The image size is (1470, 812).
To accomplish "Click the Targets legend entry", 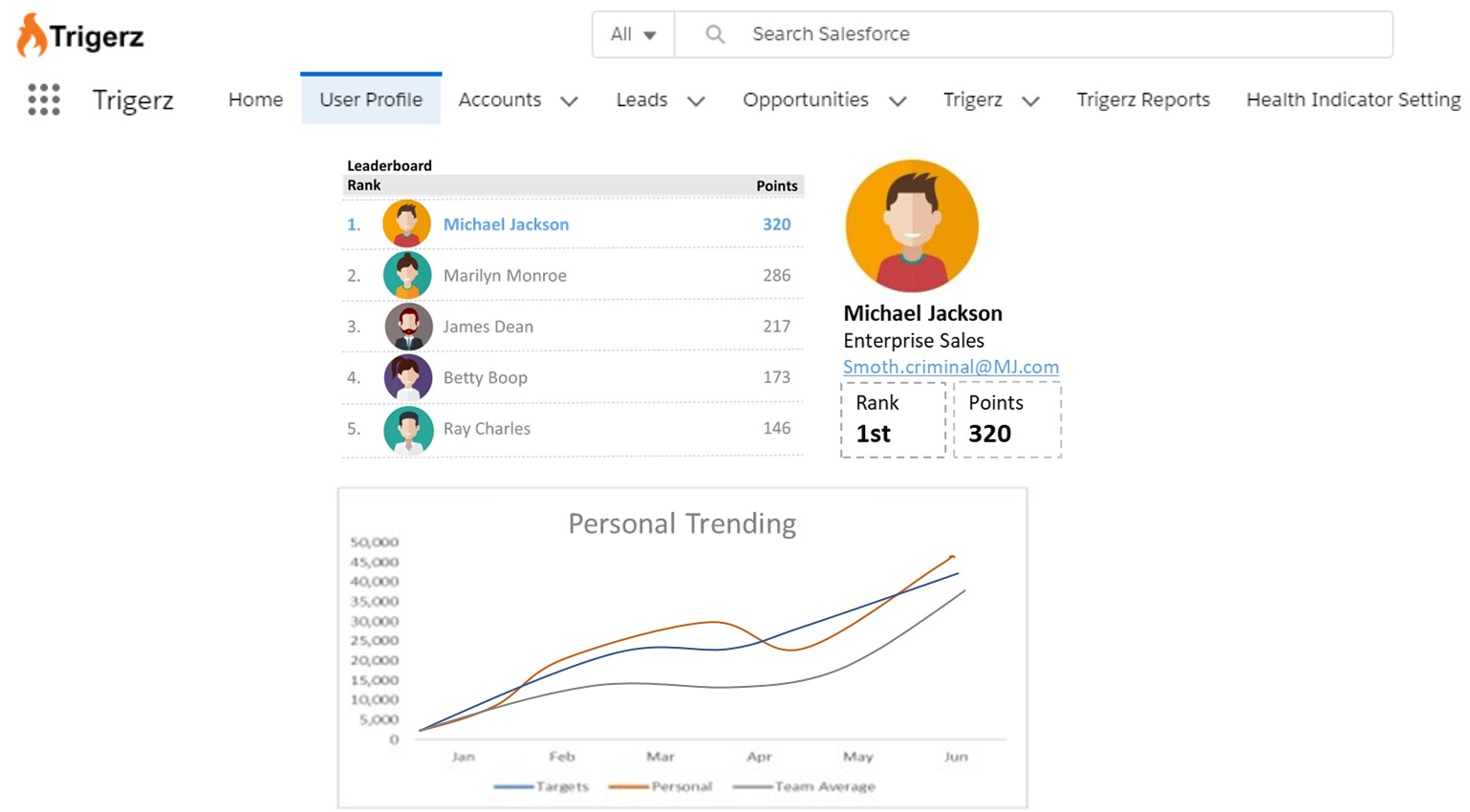I will [x=542, y=786].
